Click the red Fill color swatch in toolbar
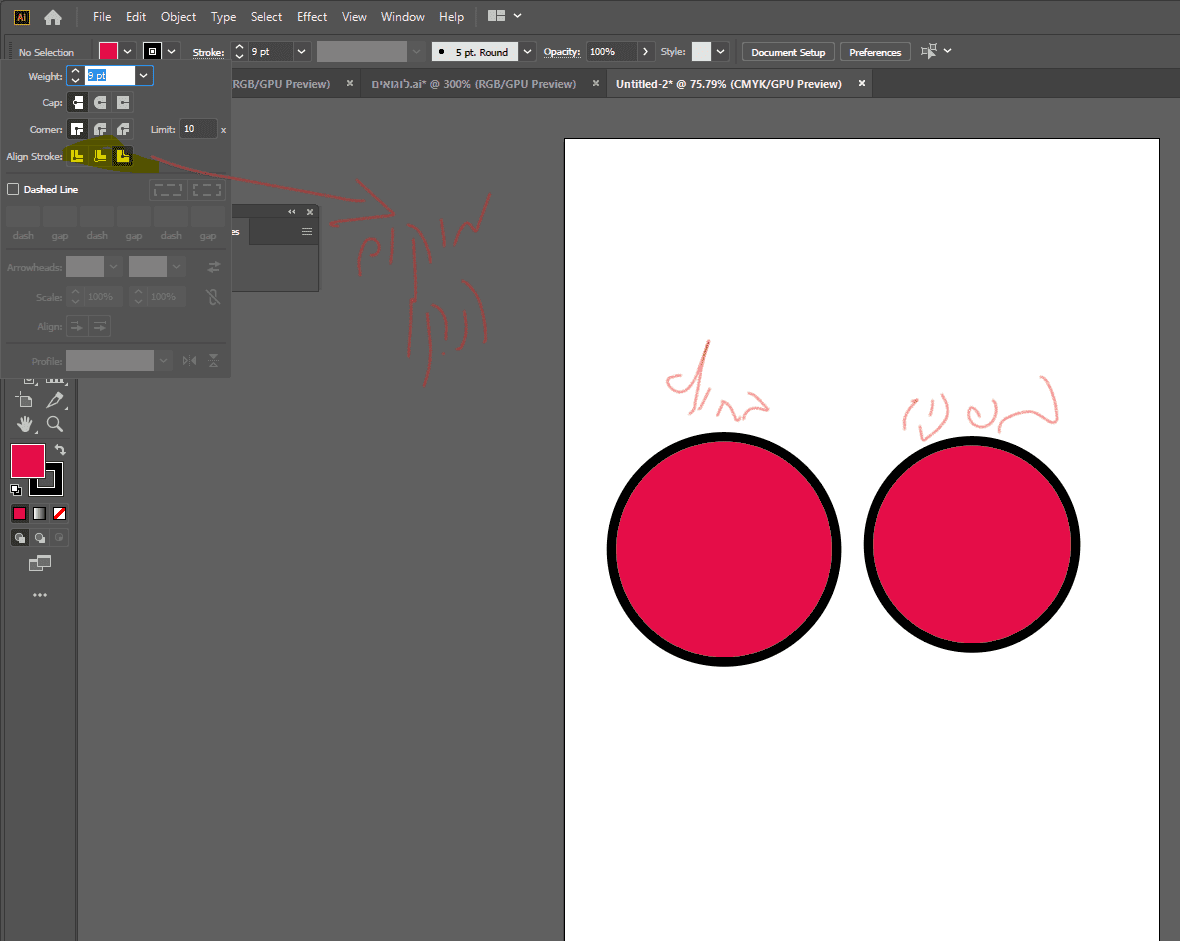1180x941 pixels. [x=27, y=461]
